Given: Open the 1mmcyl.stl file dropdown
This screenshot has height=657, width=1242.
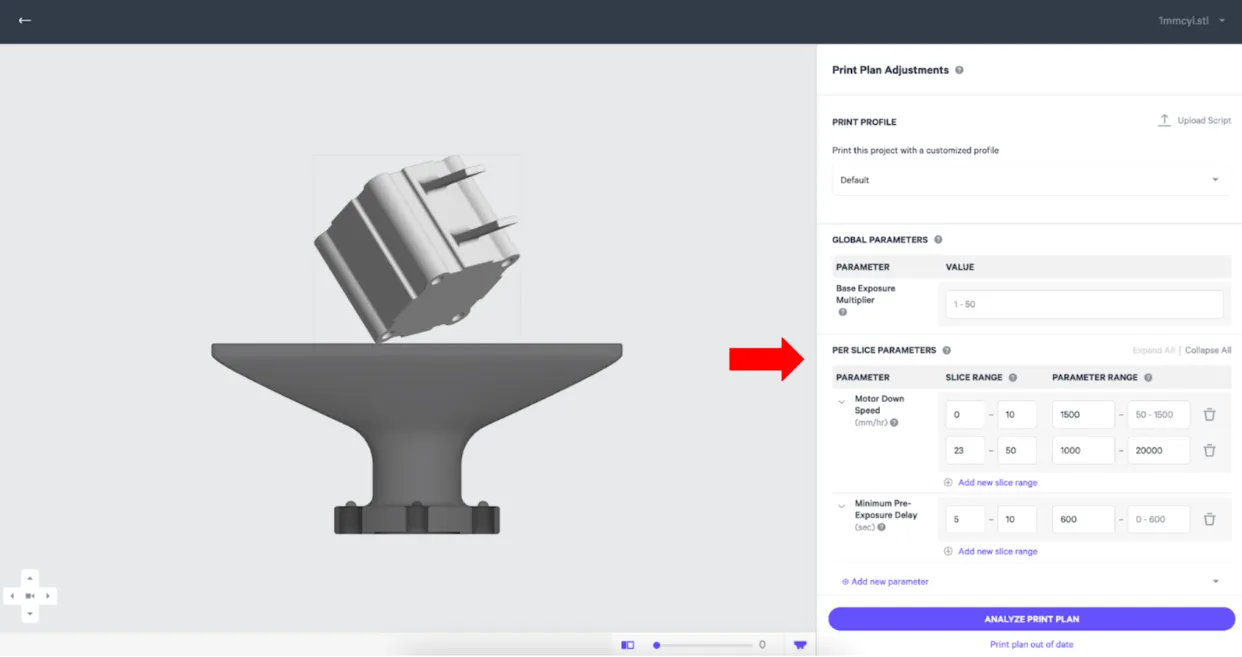Looking at the screenshot, I should [1192, 20].
